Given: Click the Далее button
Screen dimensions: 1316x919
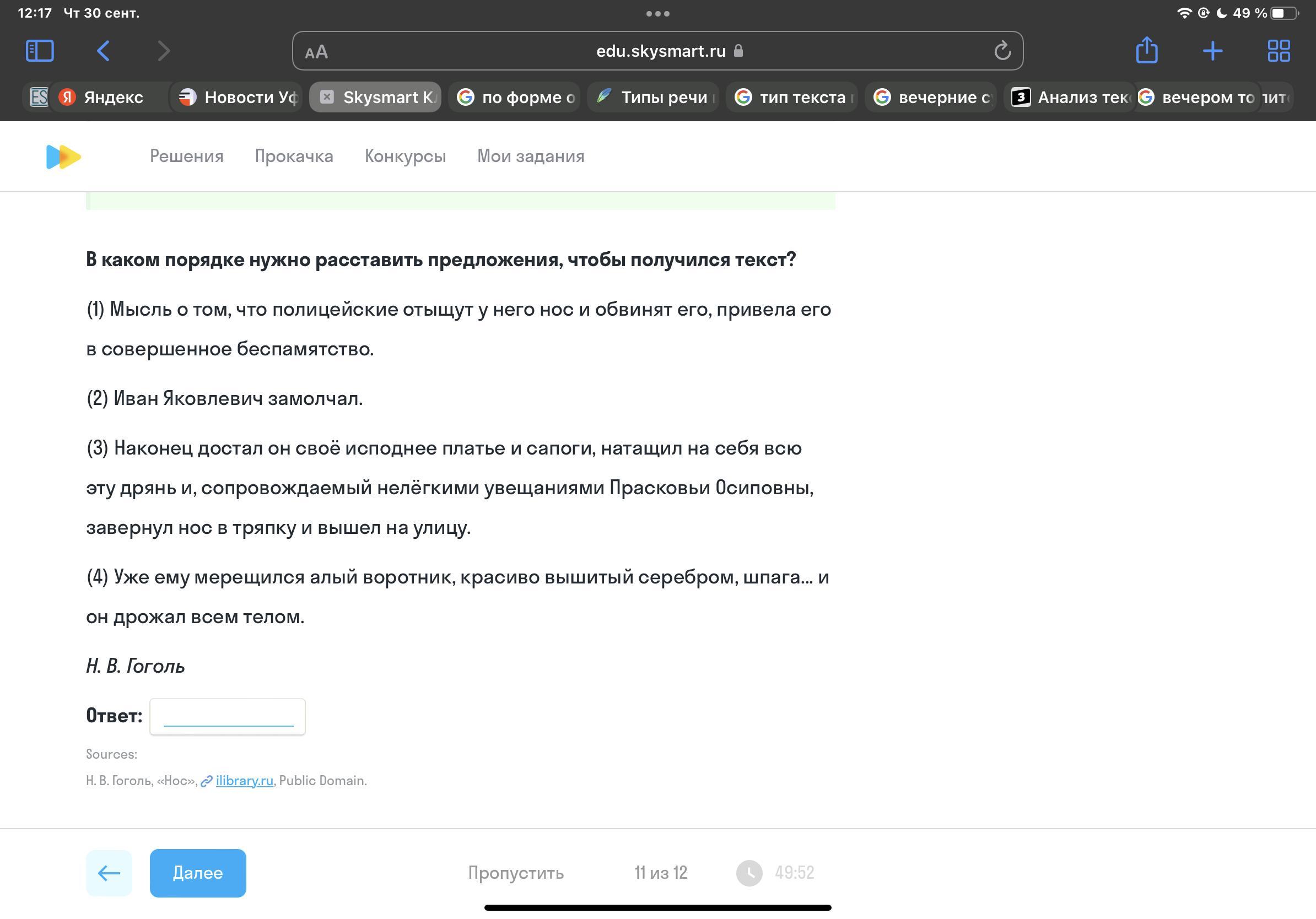Looking at the screenshot, I should click(198, 873).
